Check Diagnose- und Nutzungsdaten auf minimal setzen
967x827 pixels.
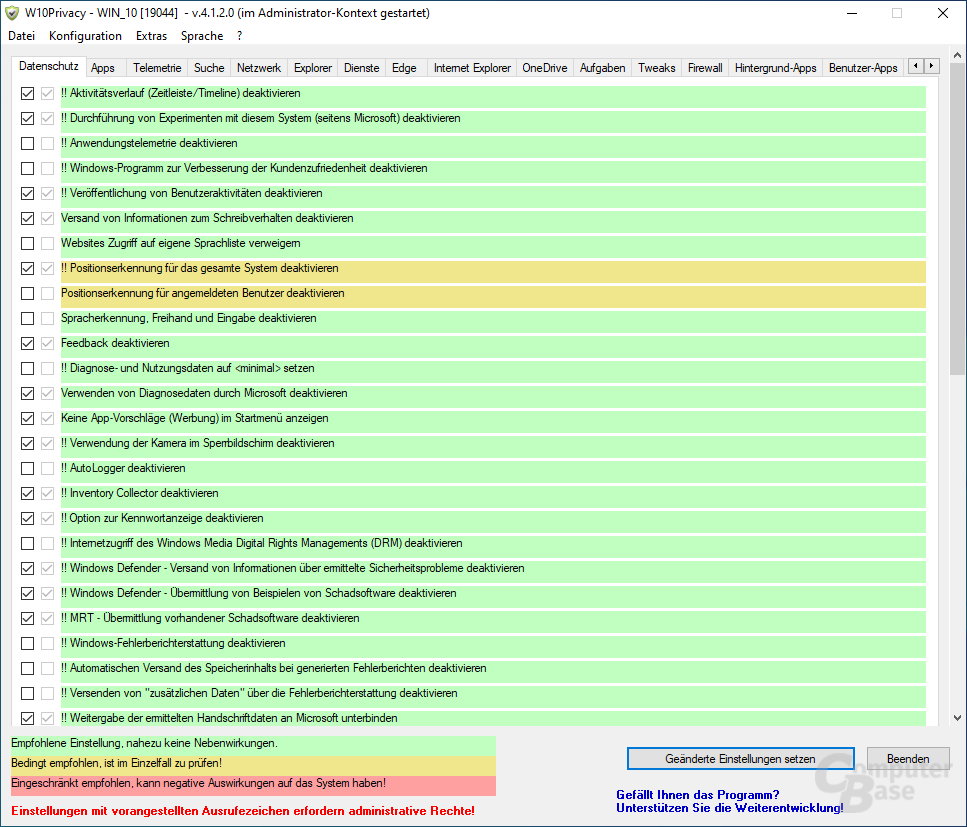pos(27,368)
